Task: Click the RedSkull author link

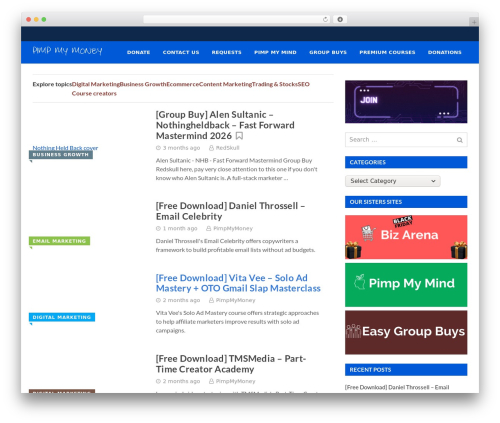Action: click(x=227, y=148)
